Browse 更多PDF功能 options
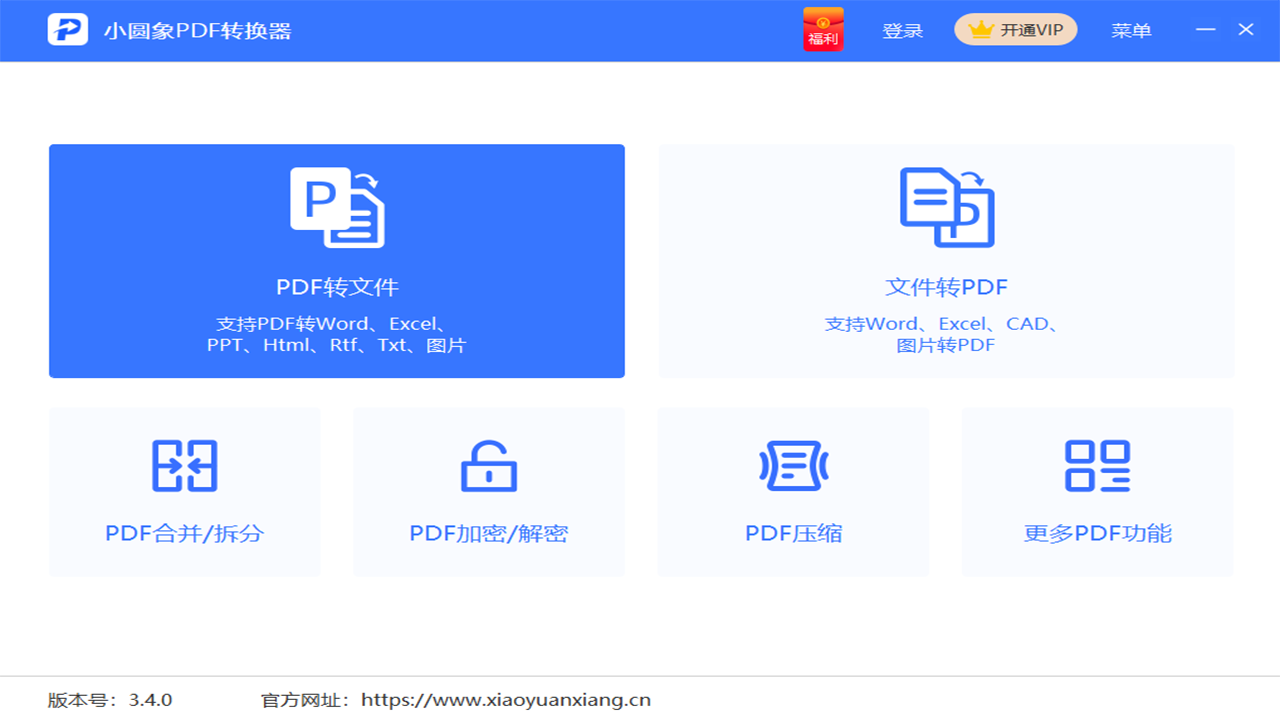Viewport: 1280px width, 720px height. 1097,492
